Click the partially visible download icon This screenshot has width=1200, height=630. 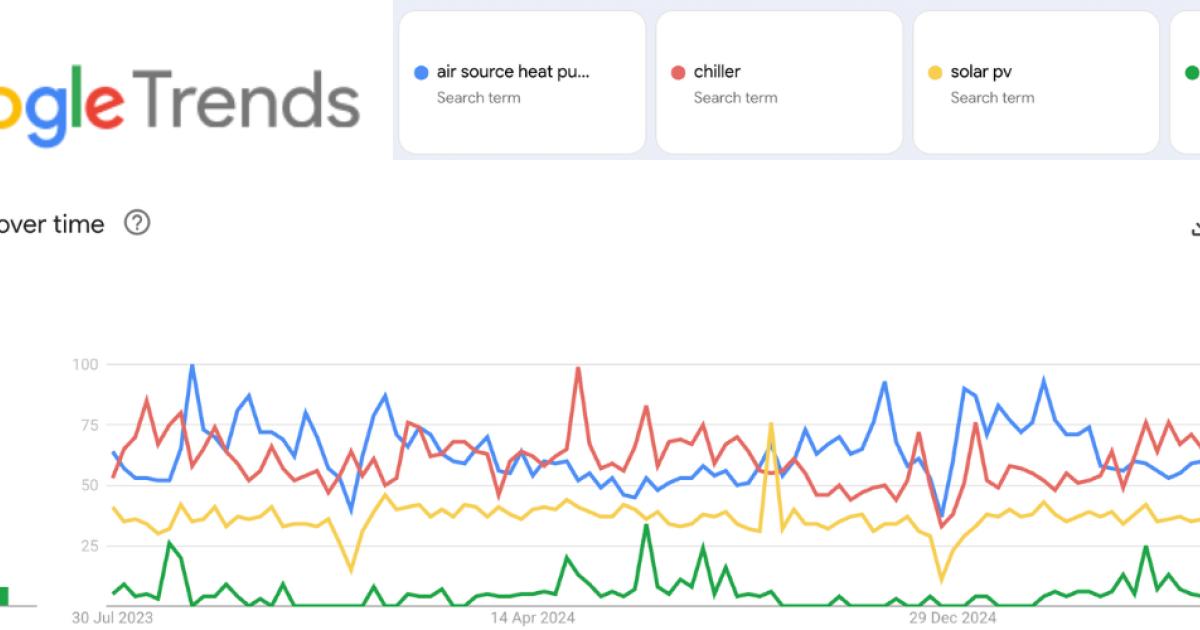pos(1195,228)
